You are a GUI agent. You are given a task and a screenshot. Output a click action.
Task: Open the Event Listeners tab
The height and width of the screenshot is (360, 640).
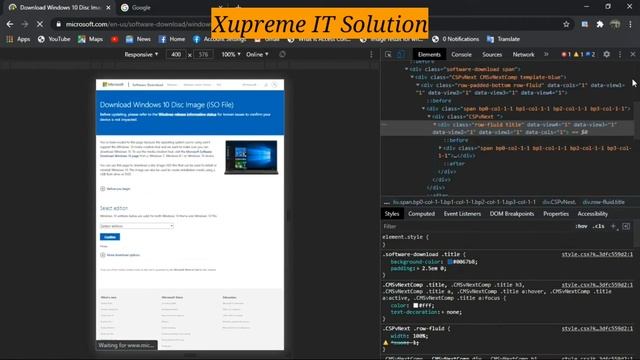[x=462, y=213]
